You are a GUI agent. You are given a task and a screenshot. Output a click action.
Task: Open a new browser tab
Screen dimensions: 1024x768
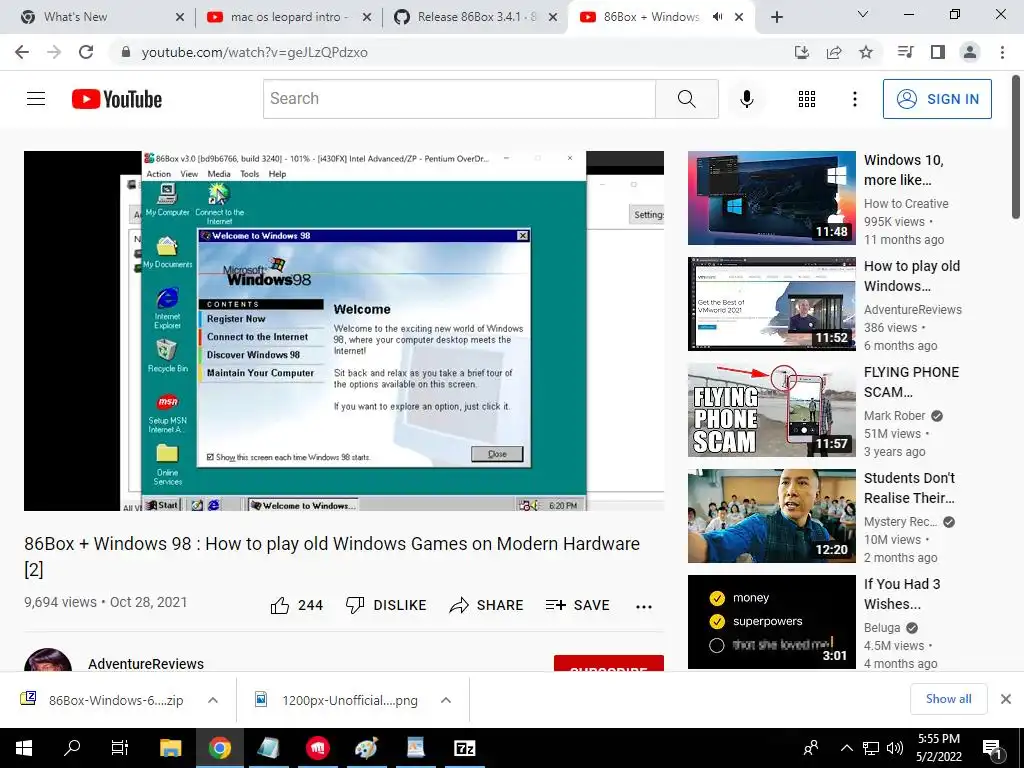point(776,17)
